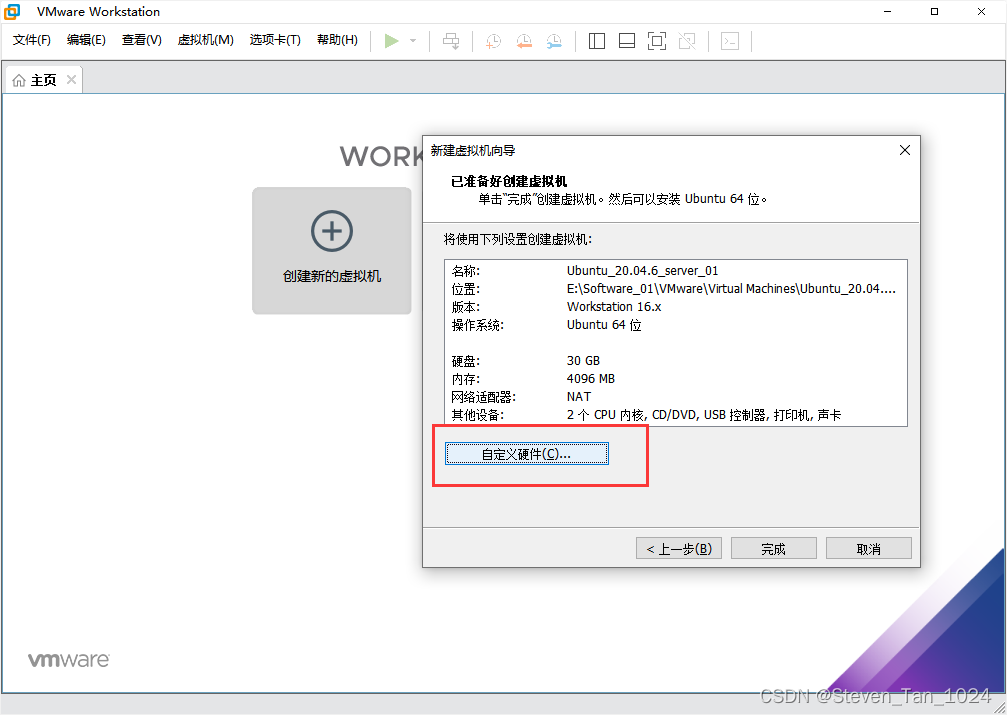The height and width of the screenshot is (715, 1007).
Task: Click the 名称: label in the summary
Action: (466, 270)
